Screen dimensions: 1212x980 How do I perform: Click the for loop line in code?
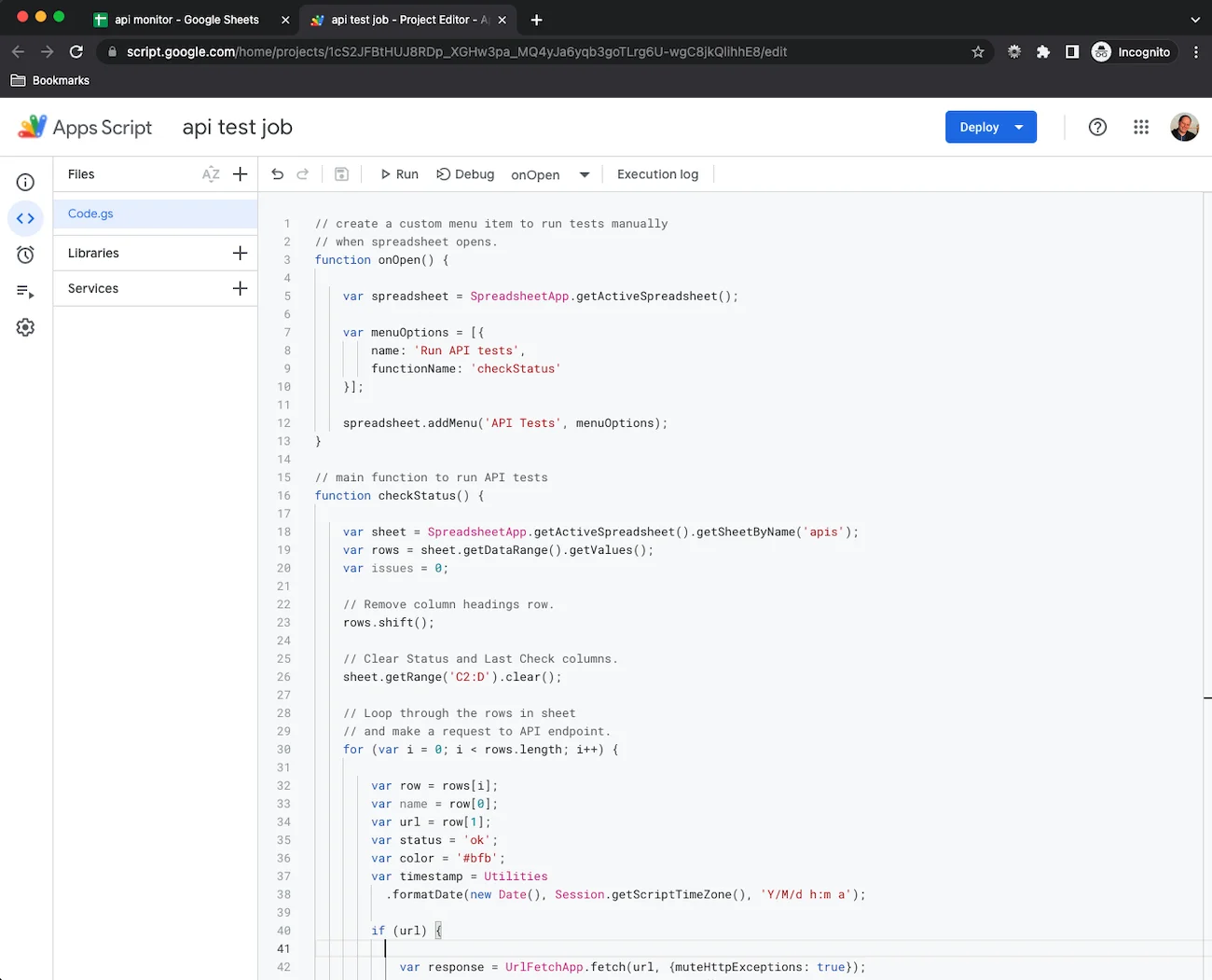click(480, 750)
